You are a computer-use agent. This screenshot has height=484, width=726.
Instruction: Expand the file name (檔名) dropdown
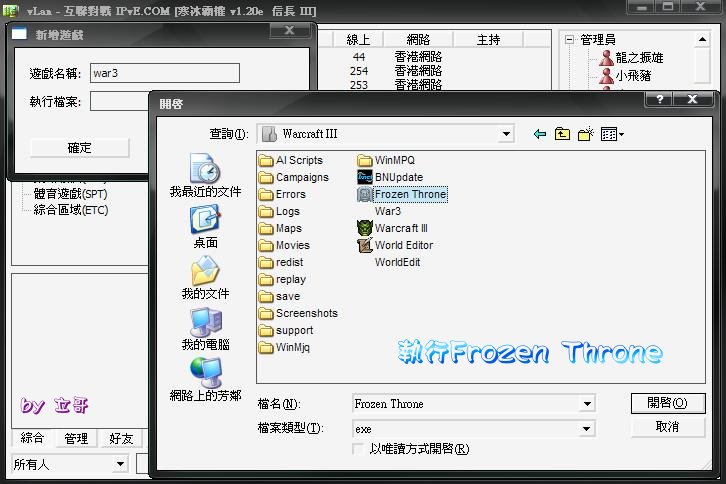[587, 404]
